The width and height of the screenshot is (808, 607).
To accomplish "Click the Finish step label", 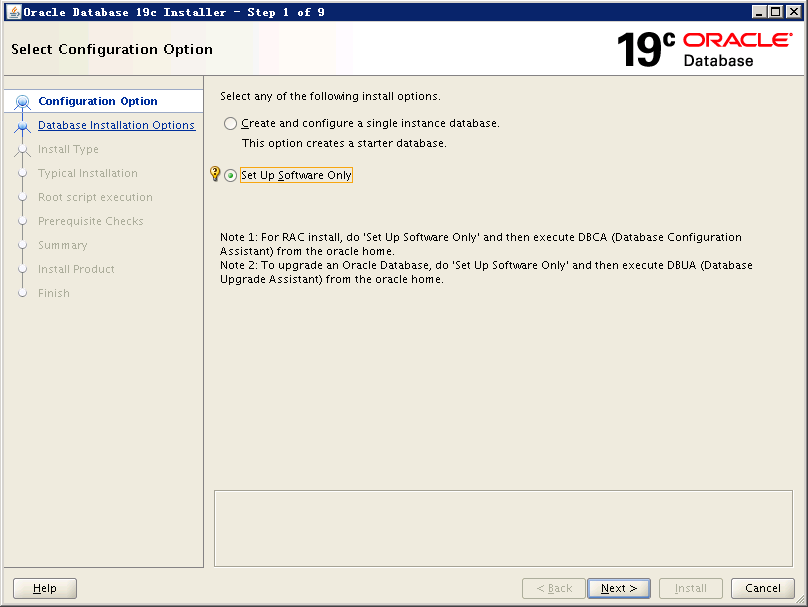I will pyautogui.click(x=54, y=293).
